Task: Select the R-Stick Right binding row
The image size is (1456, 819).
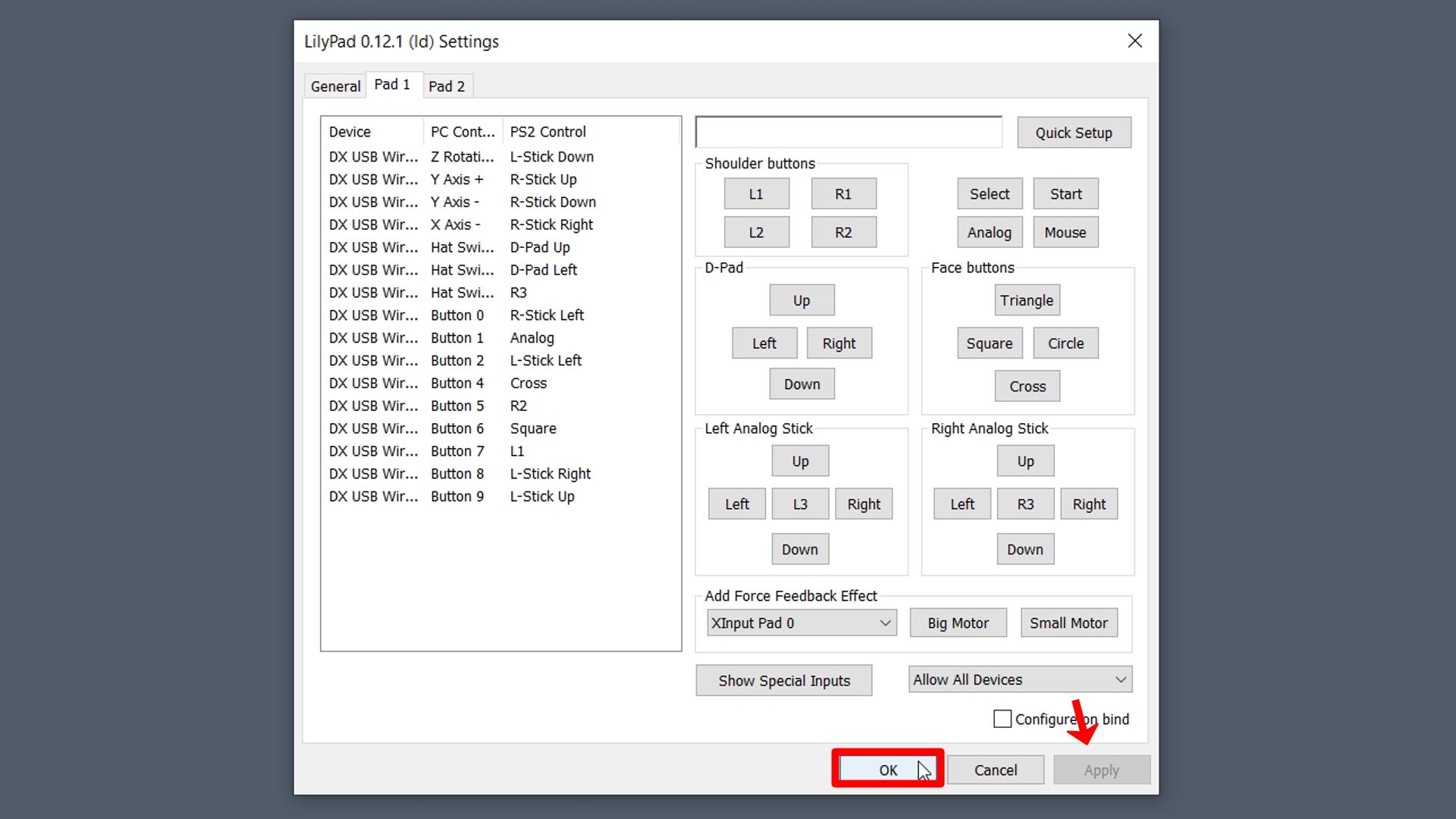Action: 500,225
